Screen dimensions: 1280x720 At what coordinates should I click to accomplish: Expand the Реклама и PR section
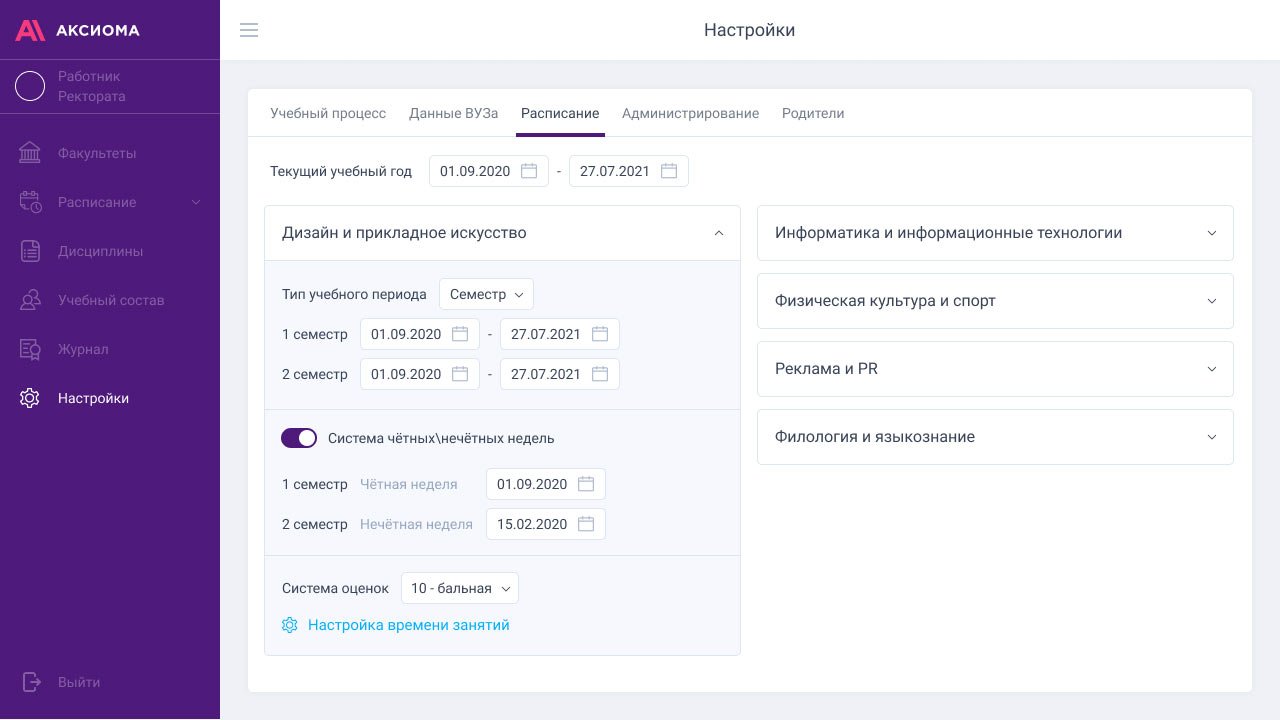tap(1211, 369)
